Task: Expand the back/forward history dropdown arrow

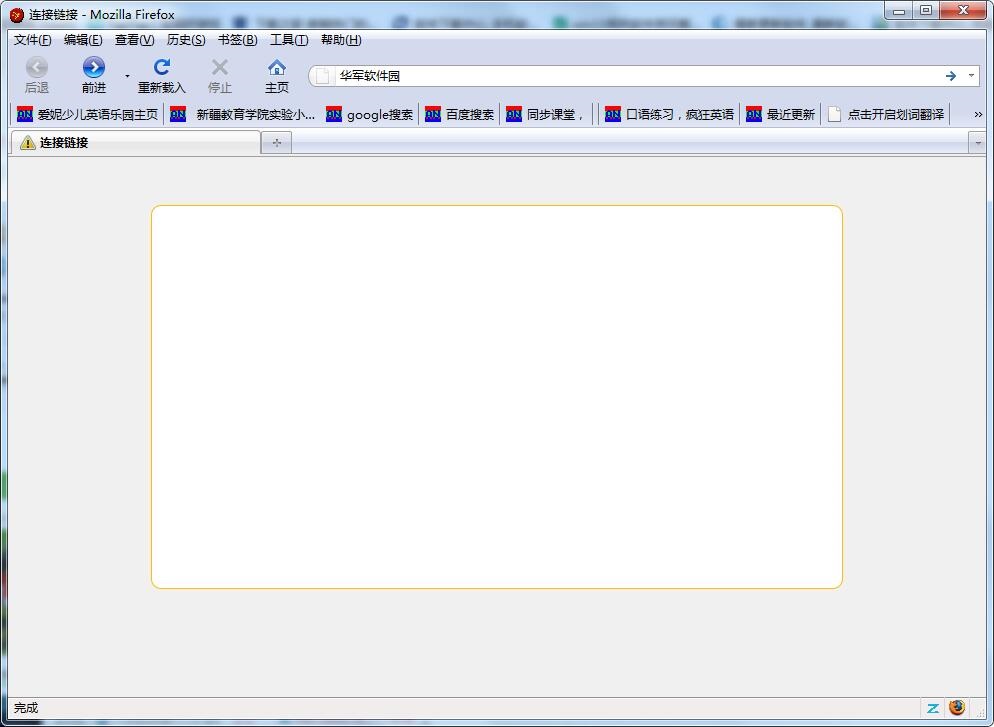Action: (x=127, y=76)
